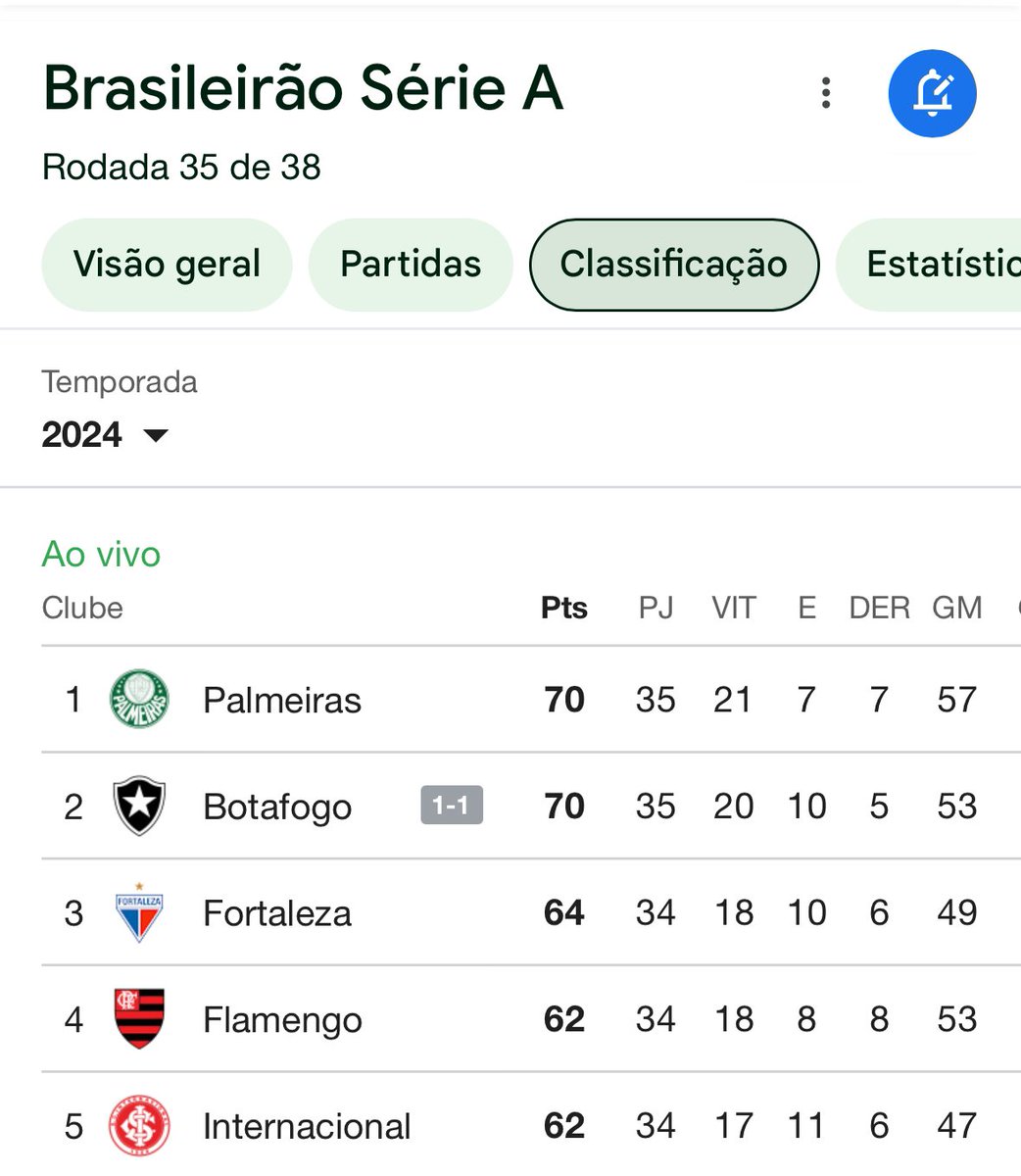Tap the blue notification bell button
Screen dimensions: 1021x1176
932,93
